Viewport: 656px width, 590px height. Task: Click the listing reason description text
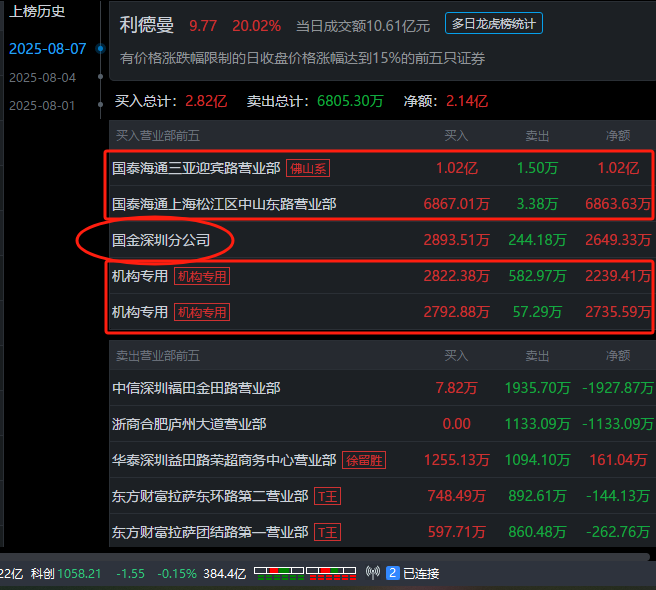point(302,58)
